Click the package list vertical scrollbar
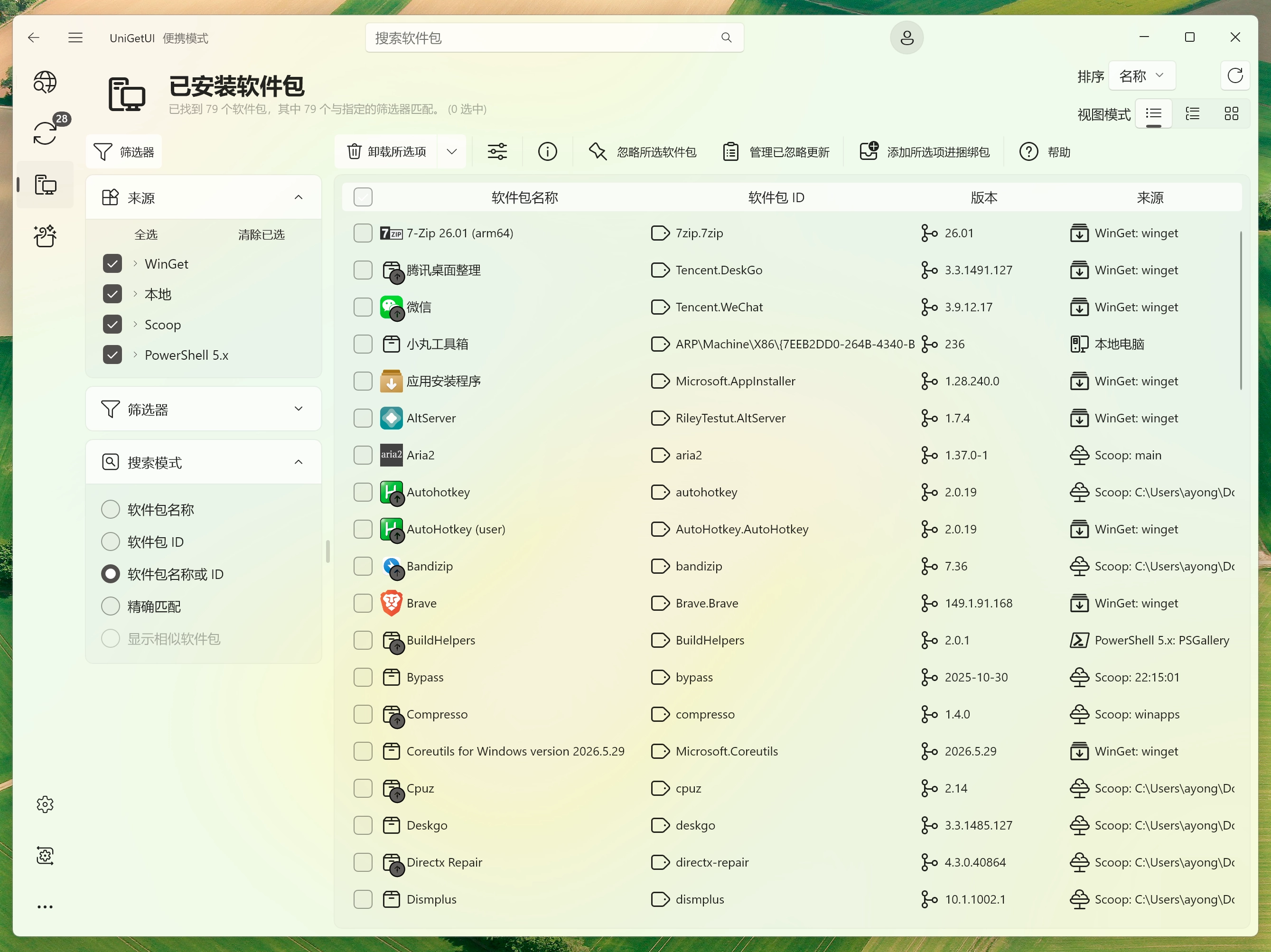The height and width of the screenshot is (952, 1271). point(1241,310)
